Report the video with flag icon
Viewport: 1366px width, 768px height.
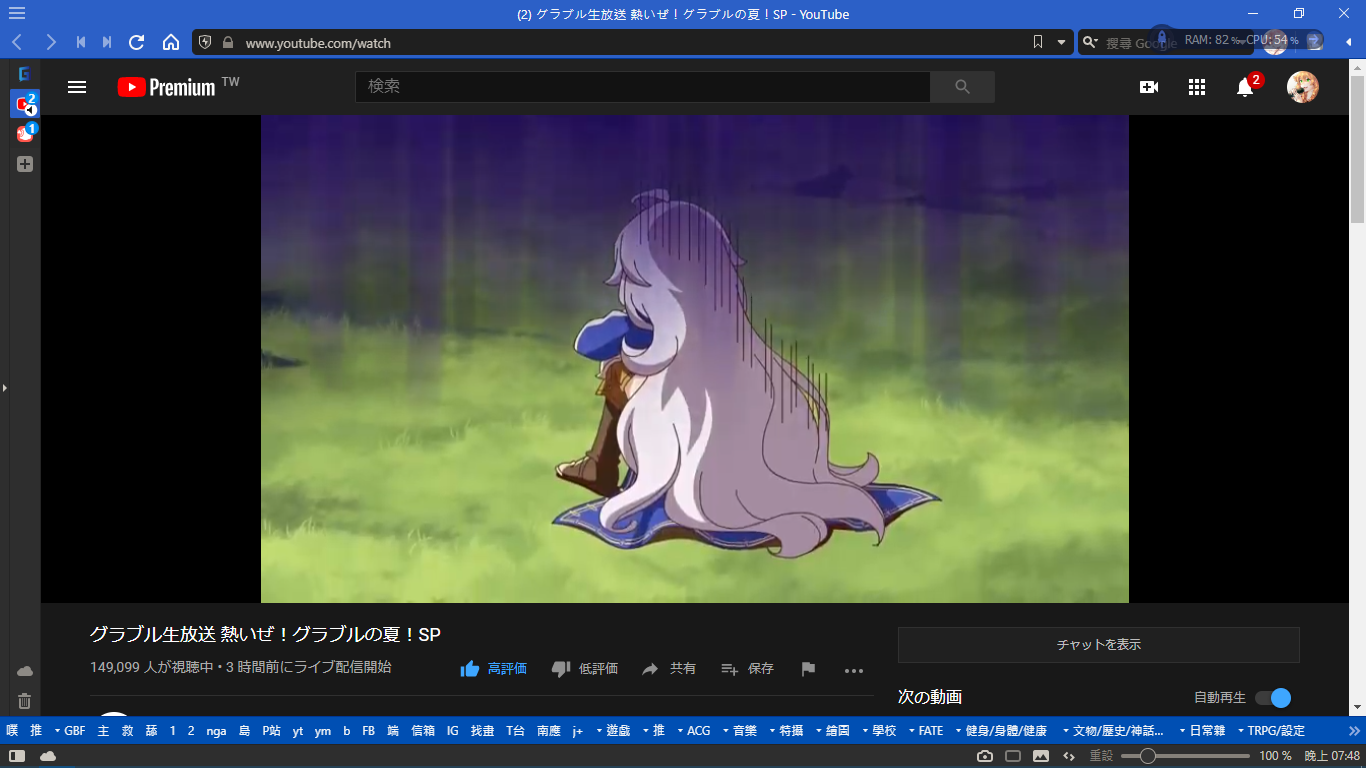[808, 669]
